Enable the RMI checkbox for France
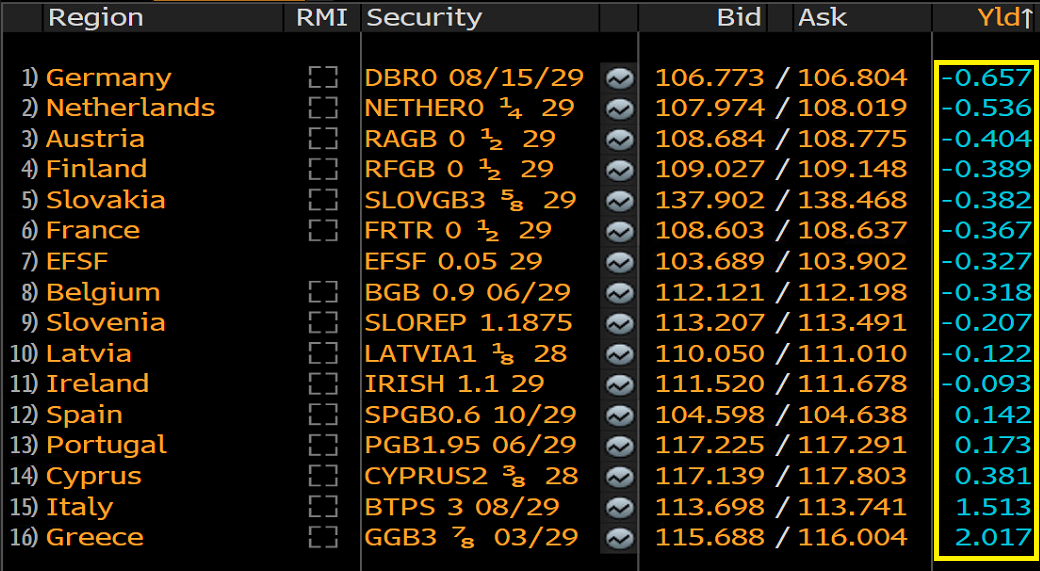The height and width of the screenshot is (571, 1040). [323, 231]
